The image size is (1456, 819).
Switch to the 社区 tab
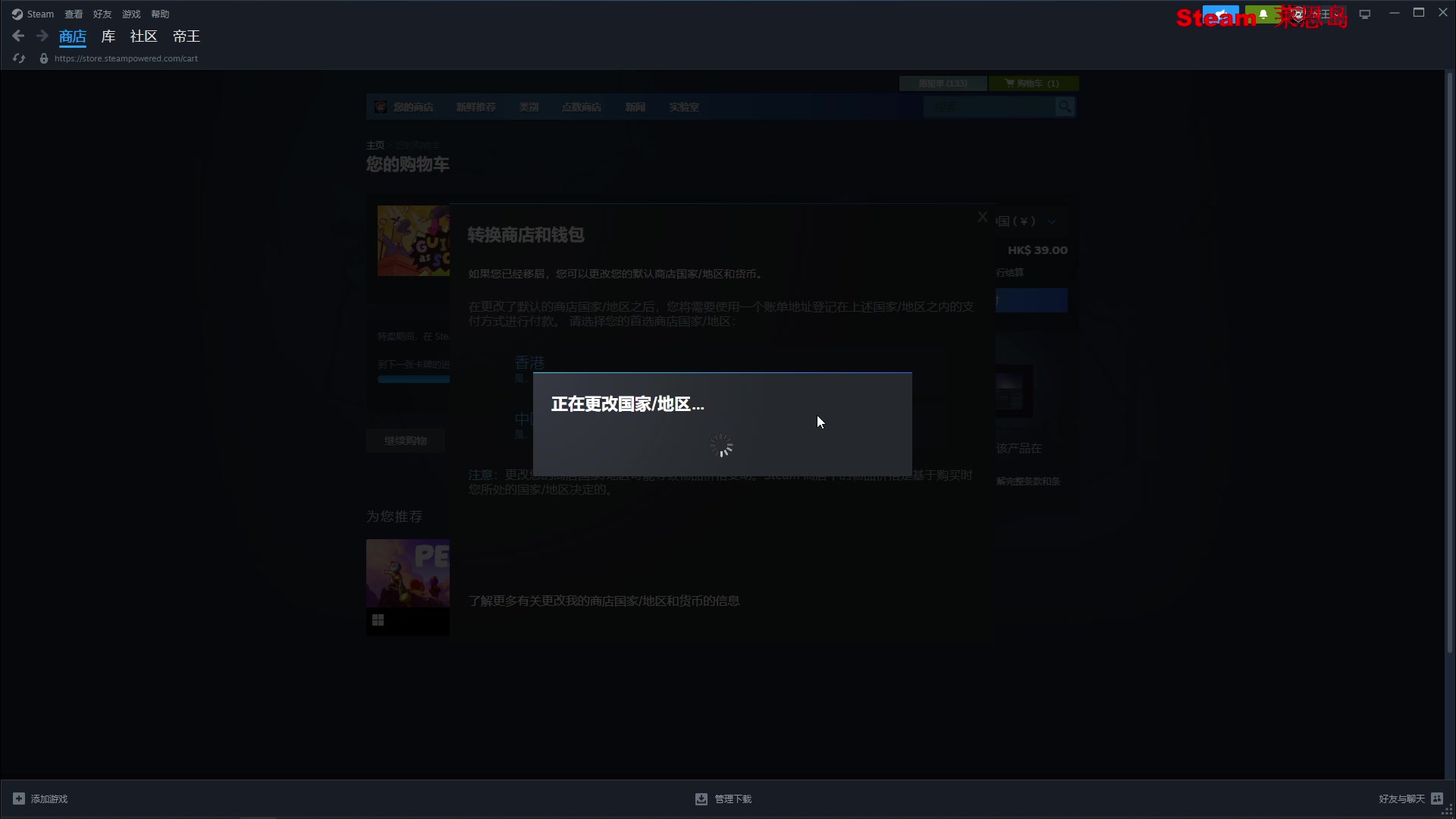143,36
